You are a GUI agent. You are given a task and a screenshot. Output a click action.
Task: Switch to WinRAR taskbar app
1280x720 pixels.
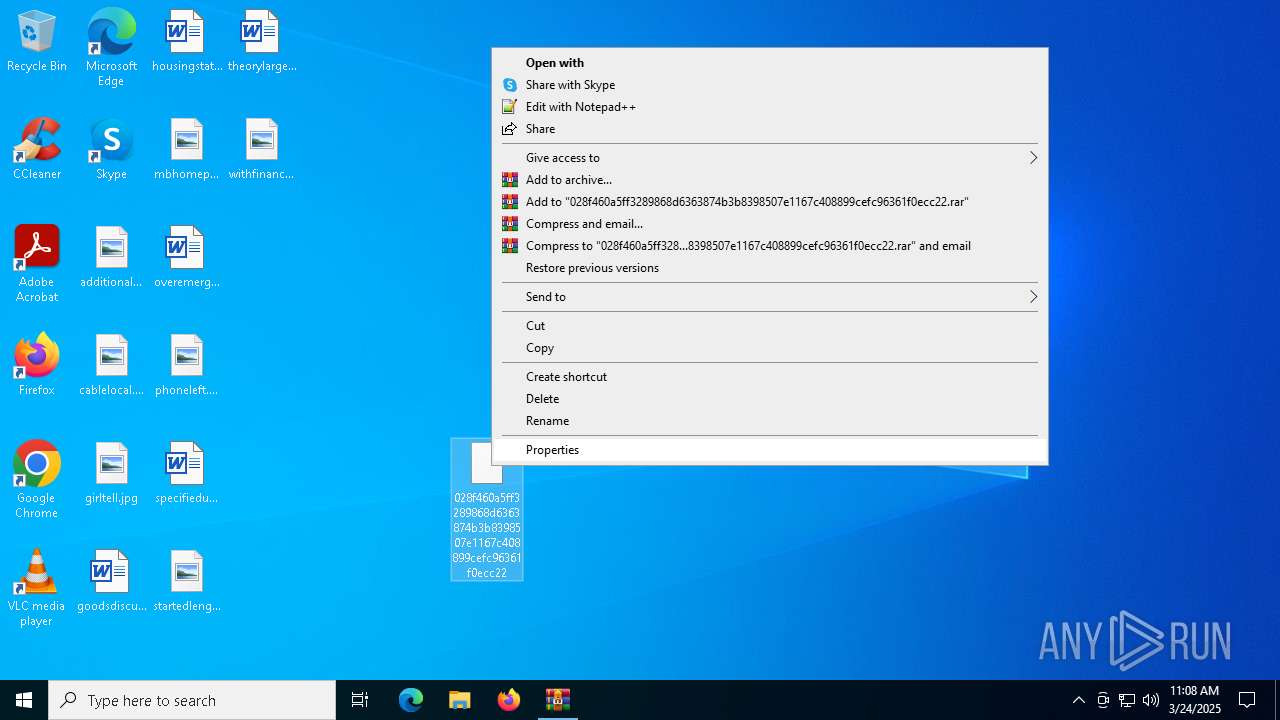(x=557, y=700)
